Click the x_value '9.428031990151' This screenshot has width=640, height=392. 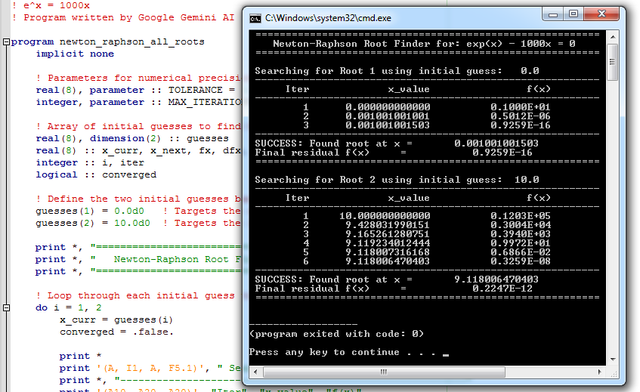[387, 225]
